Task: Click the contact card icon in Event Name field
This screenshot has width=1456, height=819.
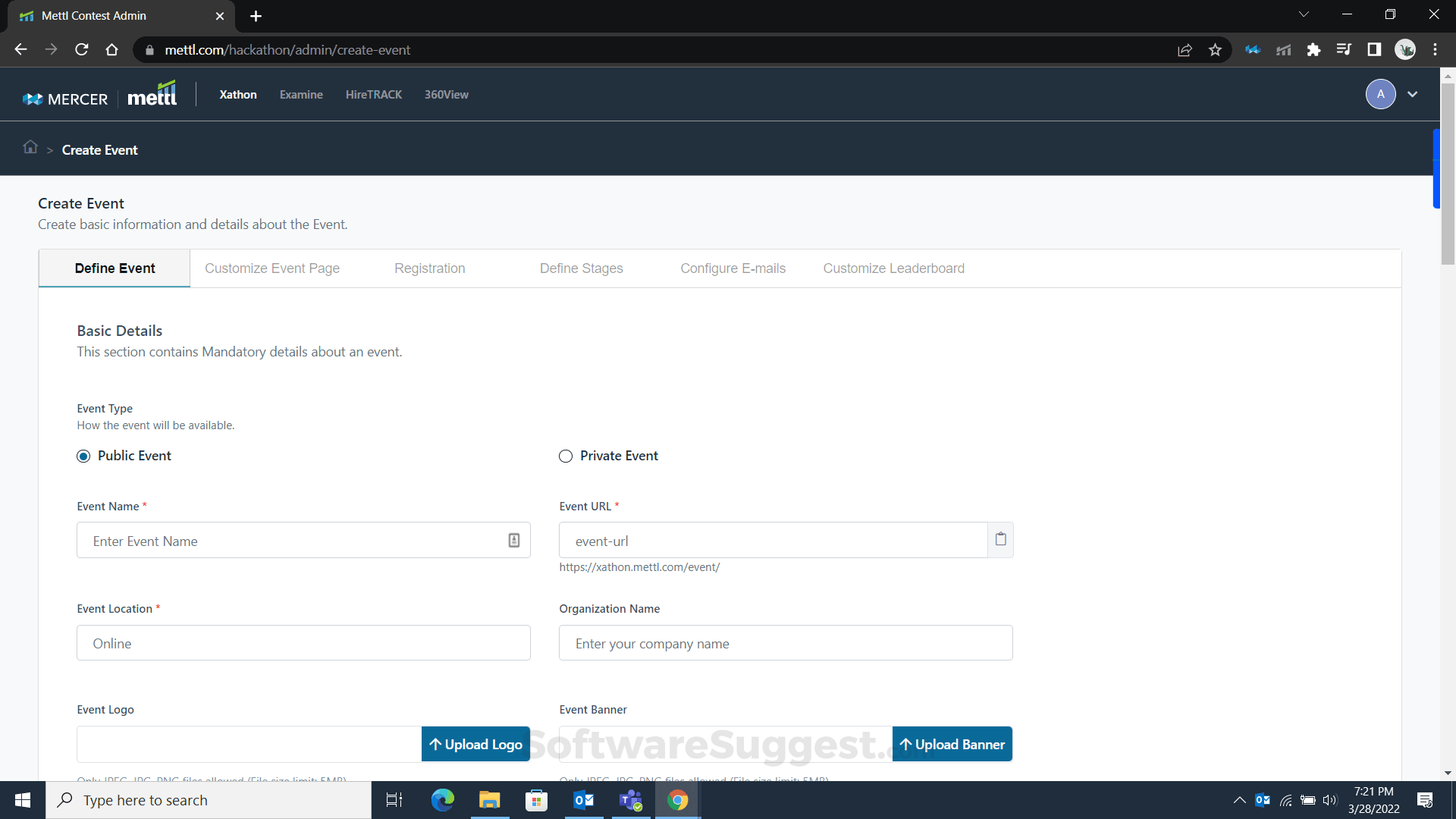Action: [x=513, y=540]
